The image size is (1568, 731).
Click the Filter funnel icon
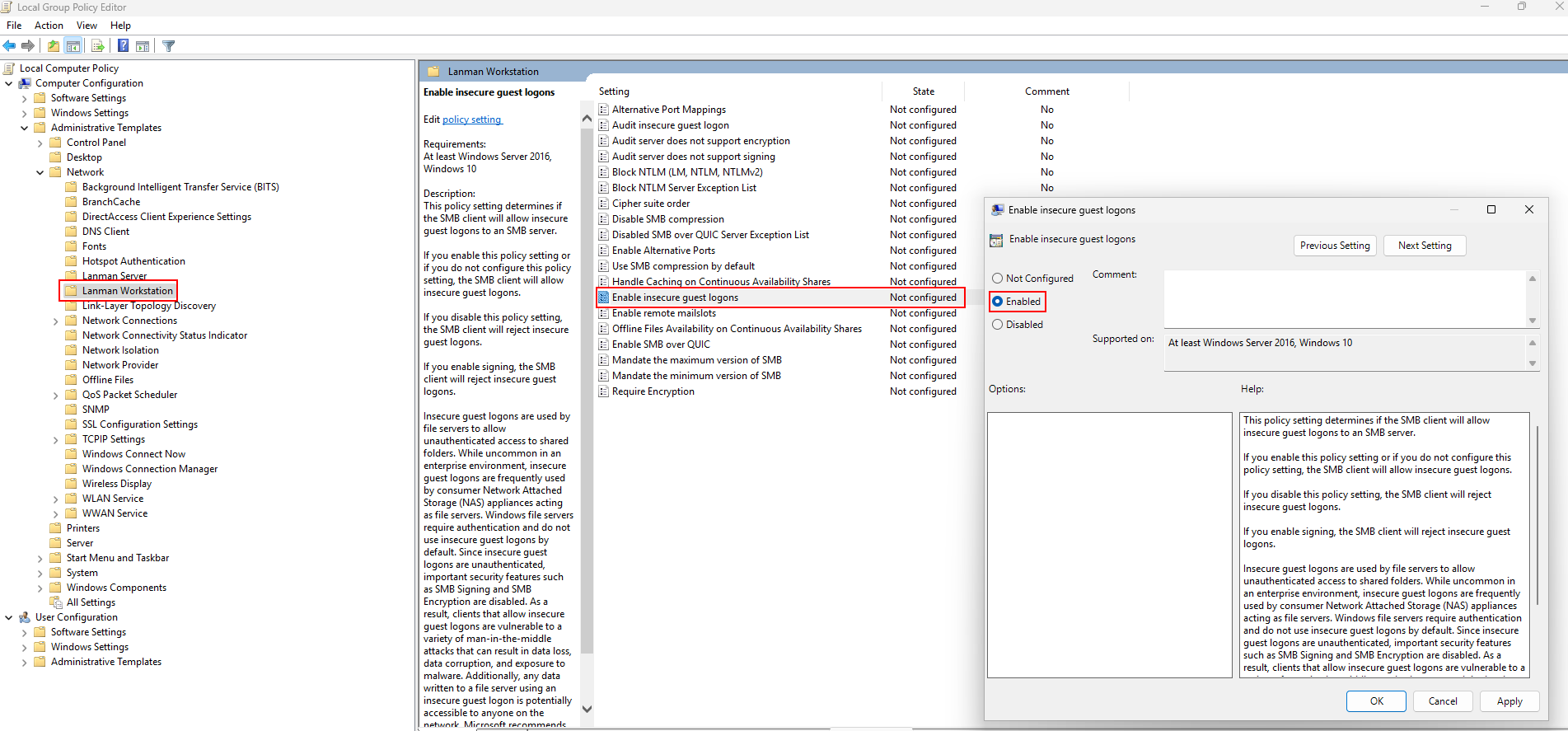coord(169,46)
